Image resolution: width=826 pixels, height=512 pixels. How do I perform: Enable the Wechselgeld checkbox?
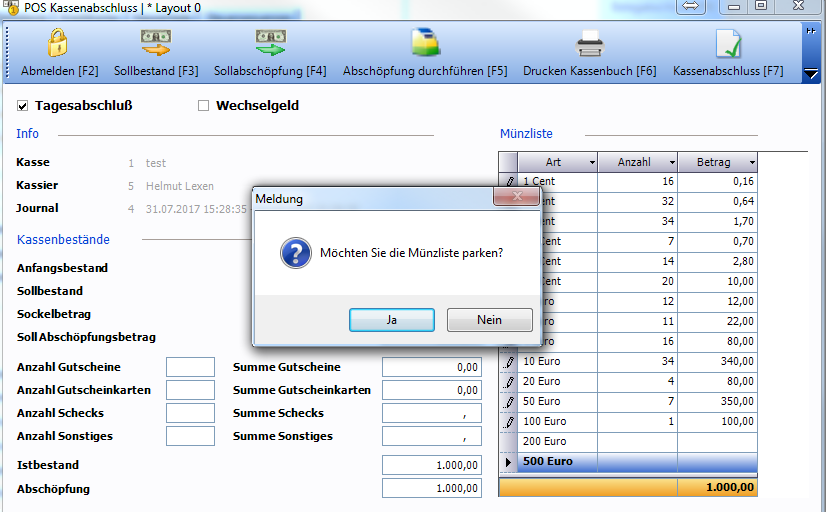[x=204, y=106]
